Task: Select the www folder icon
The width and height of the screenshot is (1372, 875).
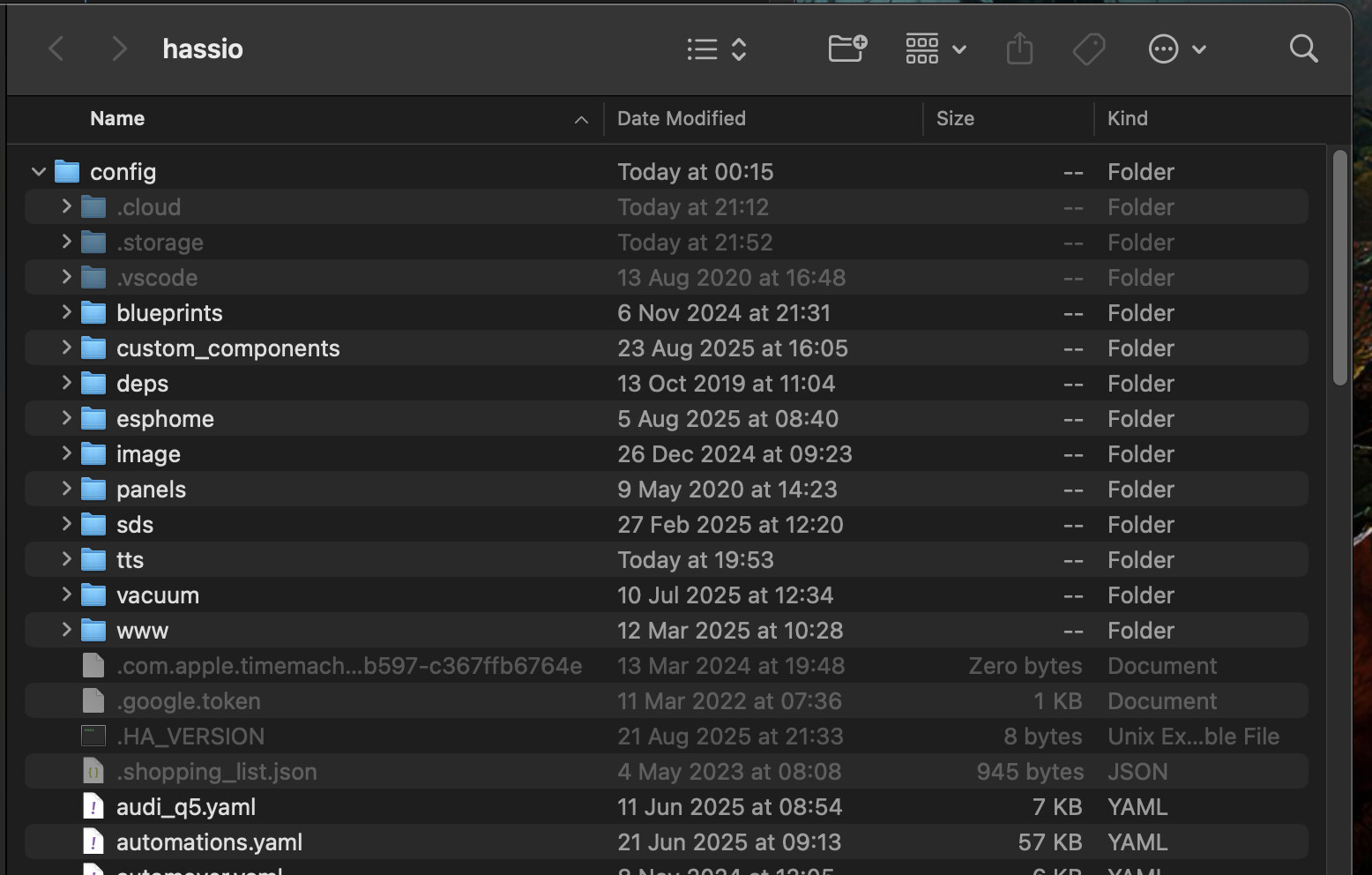Action: click(x=93, y=630)
